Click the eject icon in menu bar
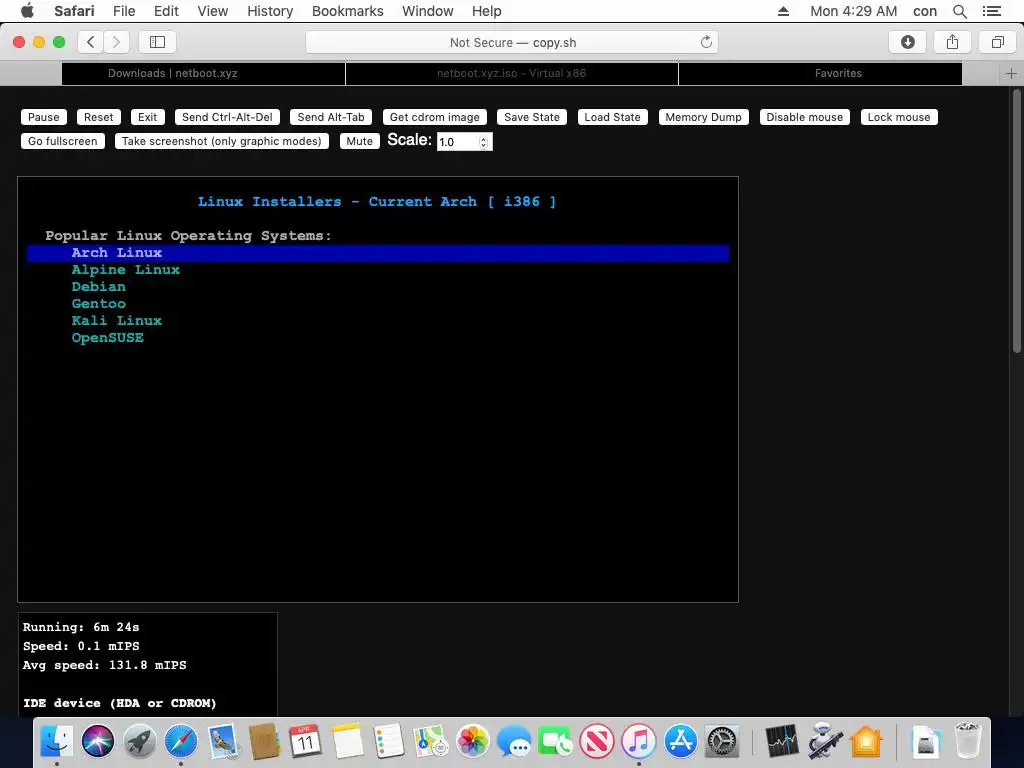 pyautogui.click(x=784, y=11)
